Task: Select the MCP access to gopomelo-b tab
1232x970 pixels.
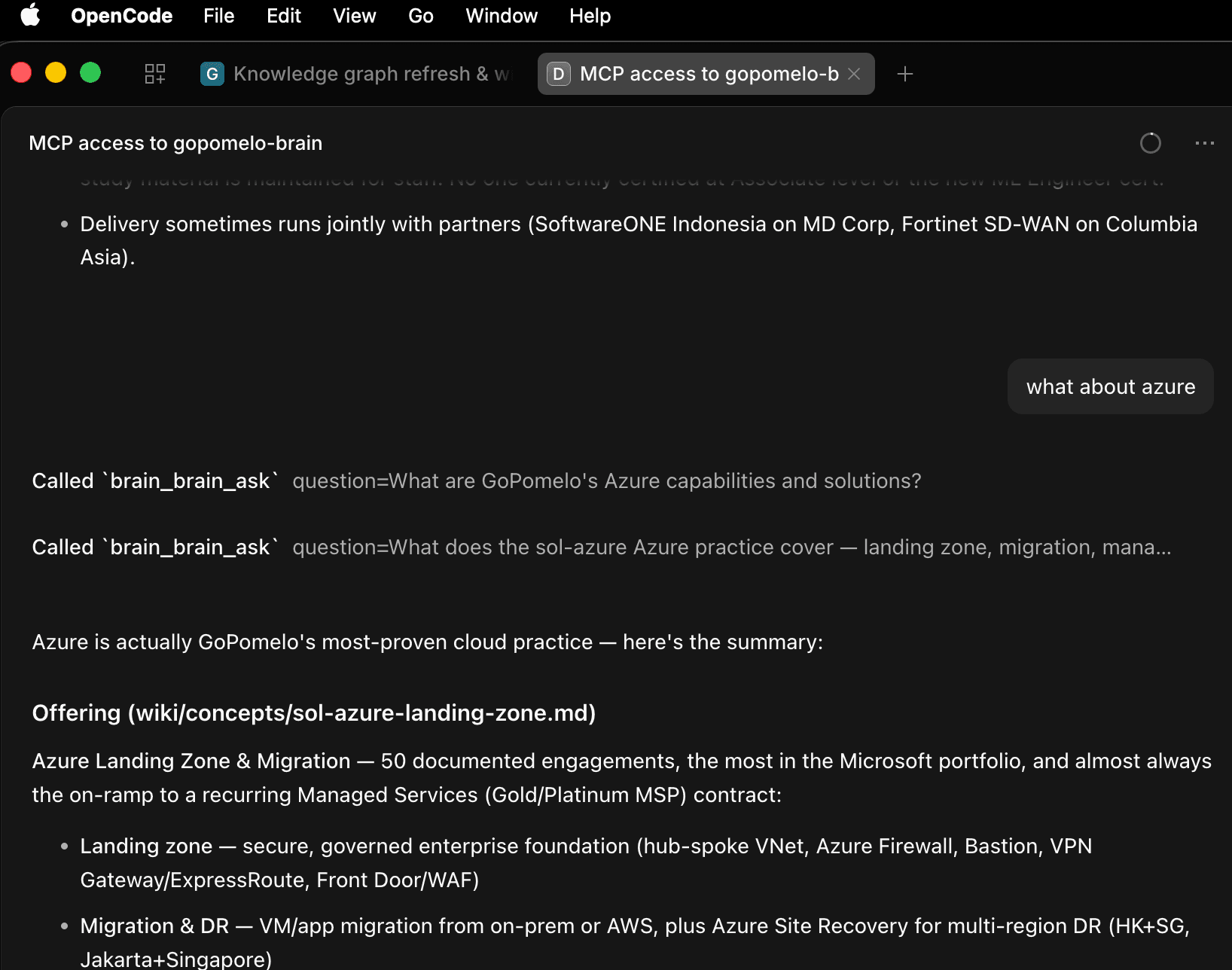Action: click(706, 74)
